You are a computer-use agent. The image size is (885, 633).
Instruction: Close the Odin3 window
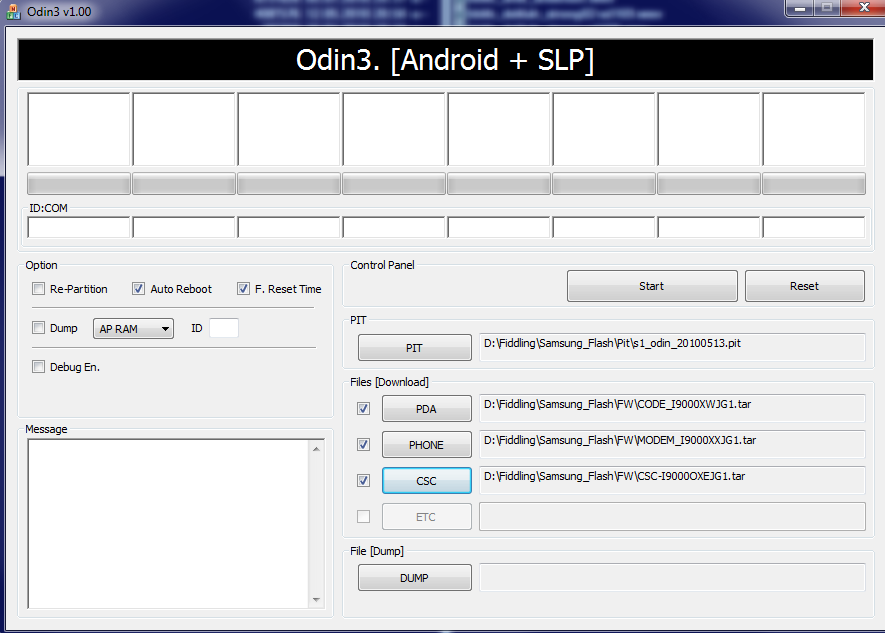click(x=863, y=8)
